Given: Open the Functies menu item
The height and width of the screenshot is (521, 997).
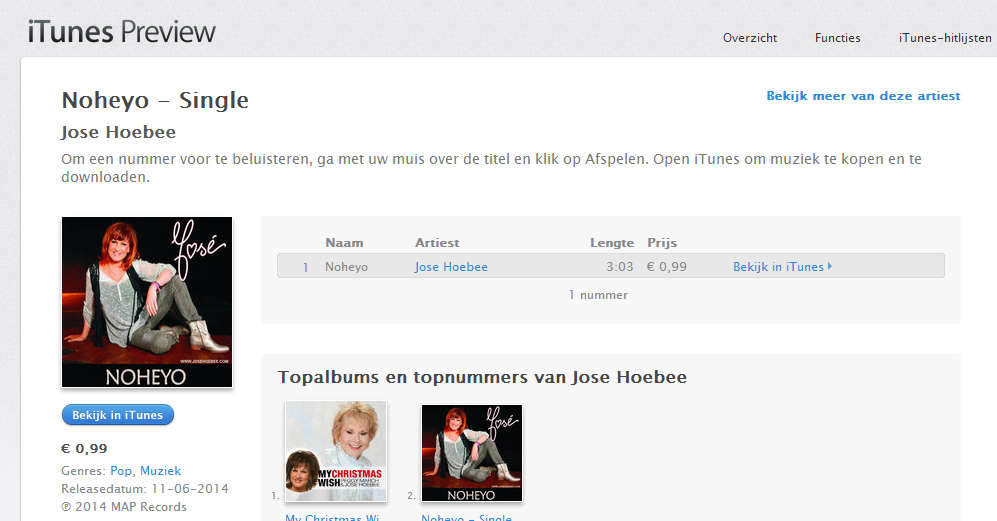Looking at the screenshot, I should pos(837,38).
